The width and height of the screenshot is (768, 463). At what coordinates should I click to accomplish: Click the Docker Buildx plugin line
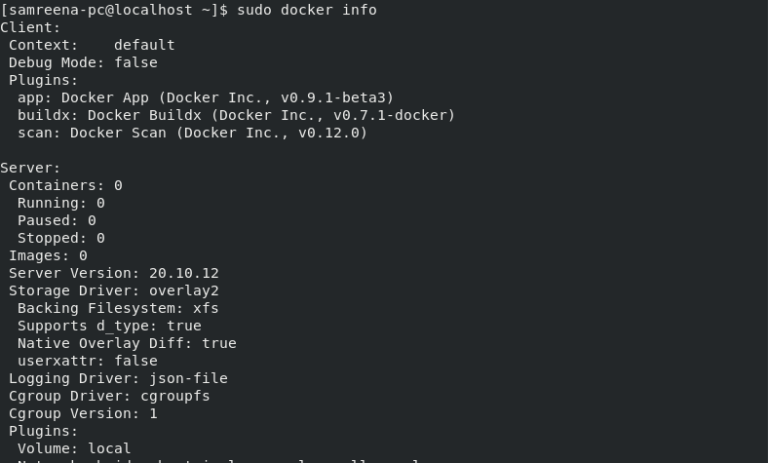pyautogui.click(x=236, y=115)
